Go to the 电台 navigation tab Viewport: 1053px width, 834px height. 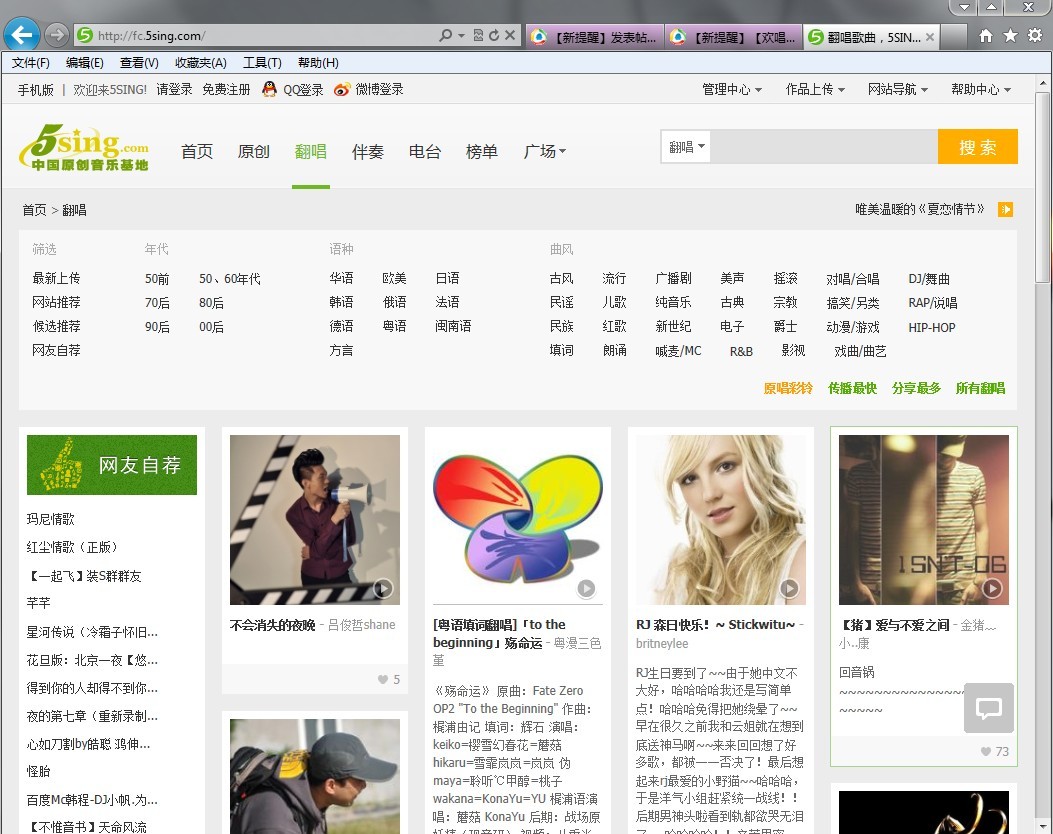[425, 152]
